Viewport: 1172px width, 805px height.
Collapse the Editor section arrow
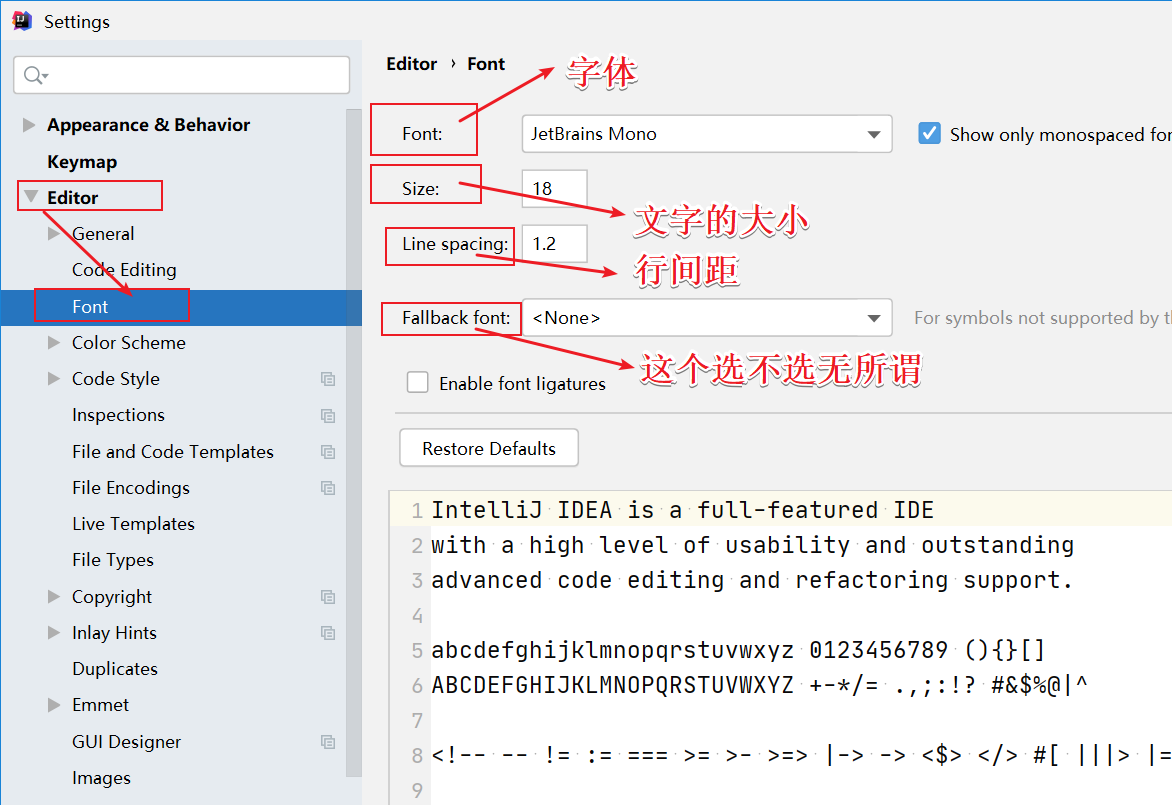[31, 197]
